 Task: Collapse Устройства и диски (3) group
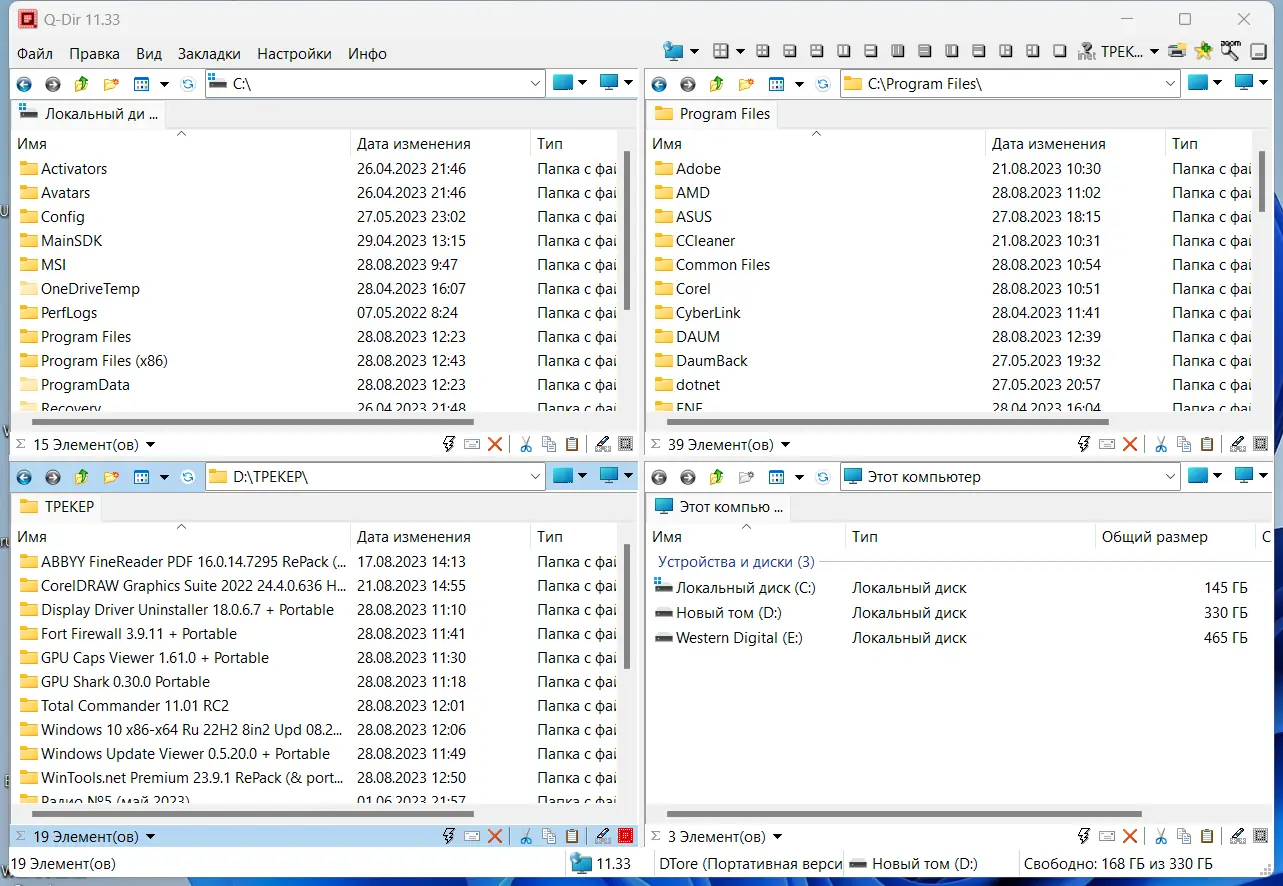pyautogui.click(x=736, y=563)
